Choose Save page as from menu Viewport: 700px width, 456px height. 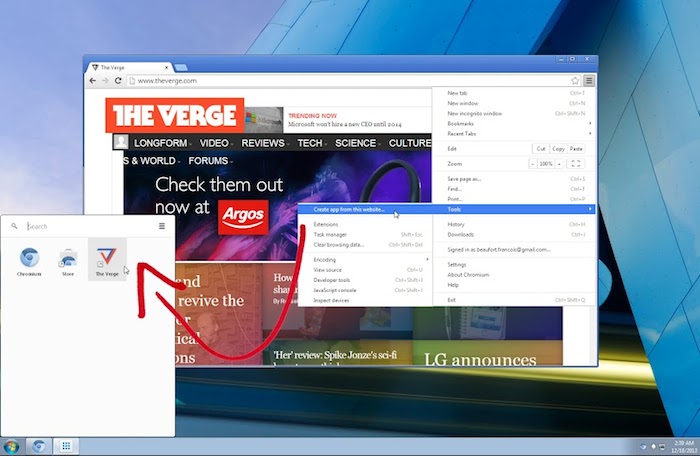(x=514, y=179)
